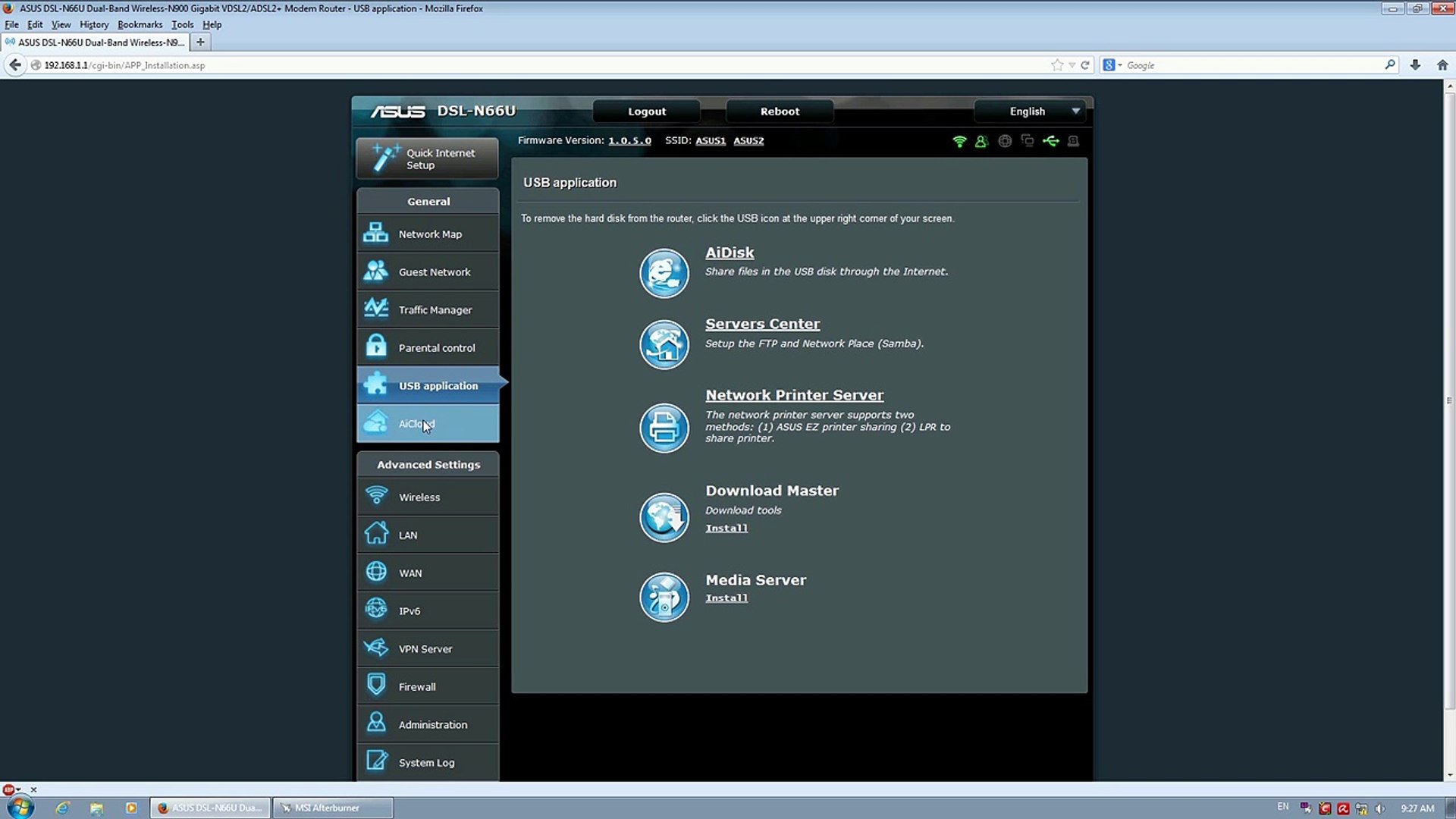Image resolution: width=1456 pixels, height=819 pixels.
Task: Click the ASUS2 SSID link
Action: (x=748, y=141)
